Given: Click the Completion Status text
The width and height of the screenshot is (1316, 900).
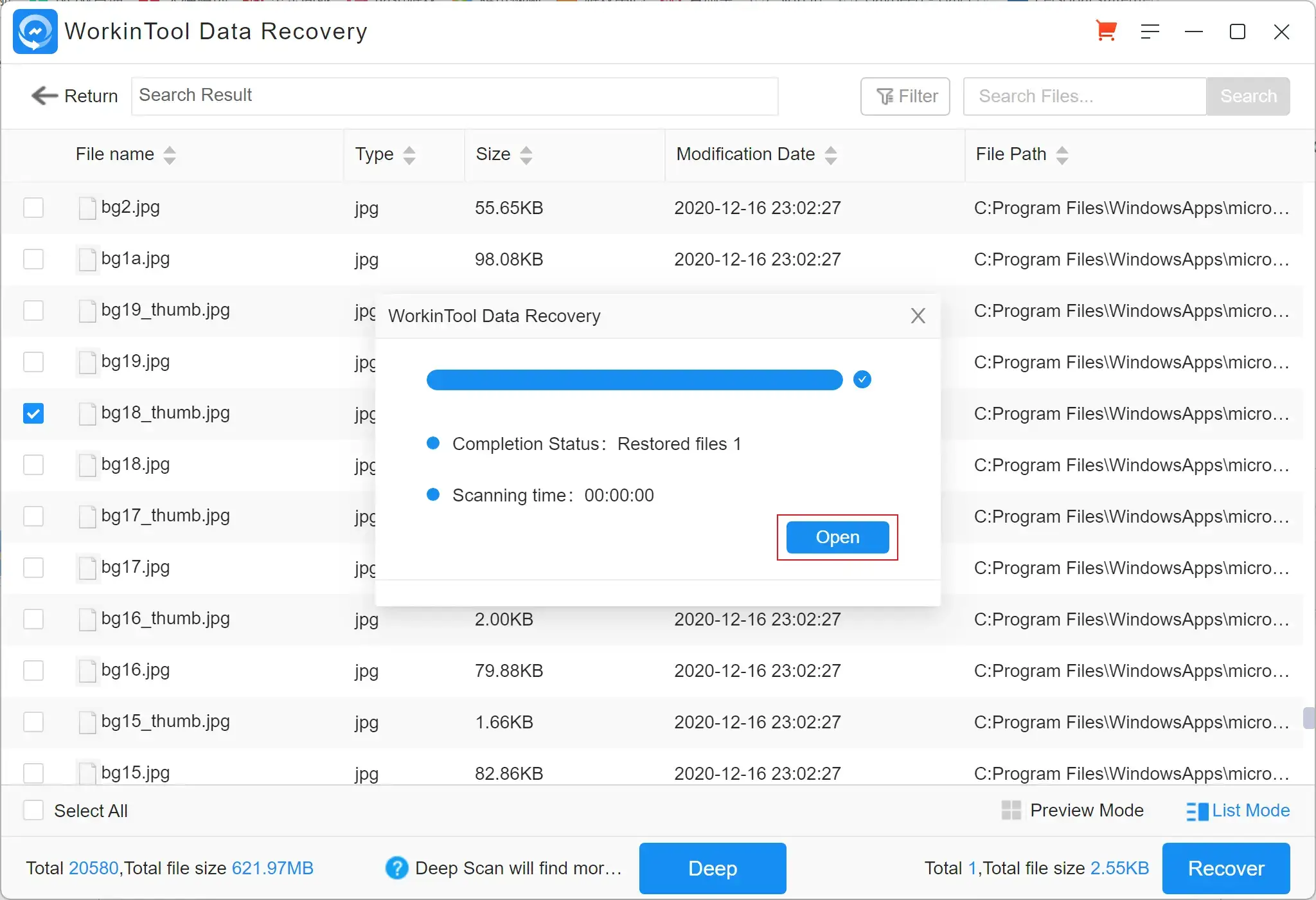Looking at the screenshot, I should (x=597, y=444).
